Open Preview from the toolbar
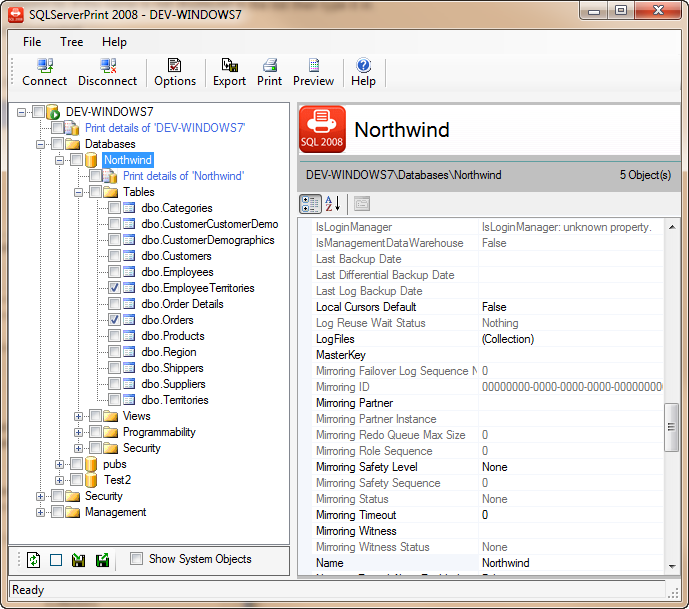This screenshot has height=609, width=689. (x=314, y=65)
